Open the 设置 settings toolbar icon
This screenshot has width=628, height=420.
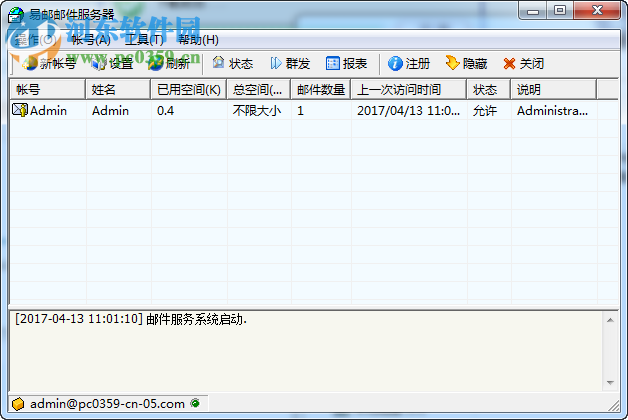99,63
